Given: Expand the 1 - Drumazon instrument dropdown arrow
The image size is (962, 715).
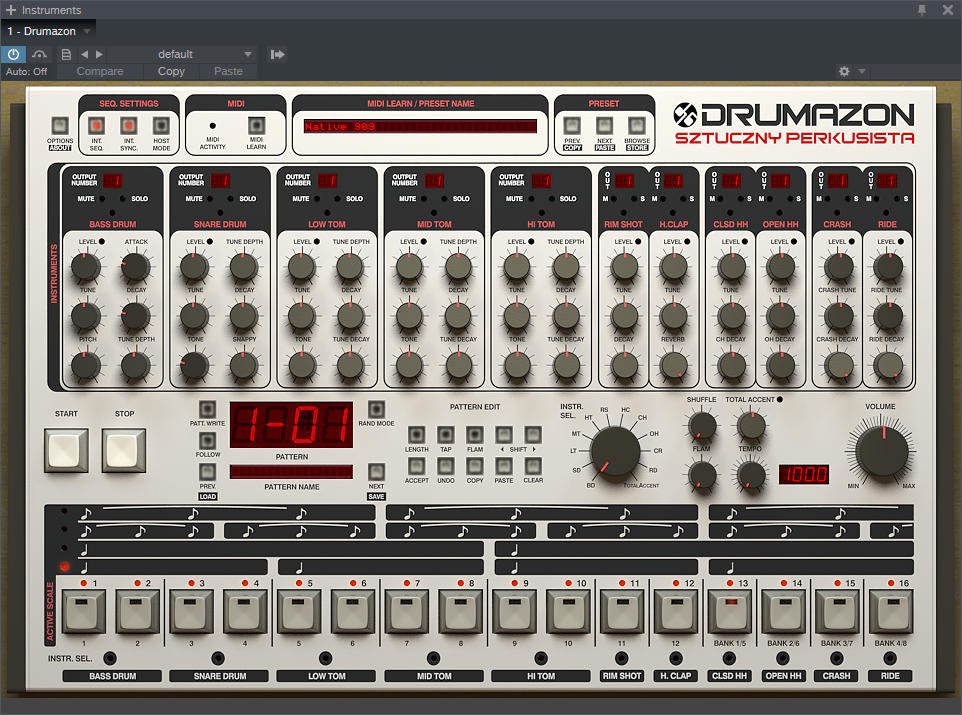Looking at the screenshot, I should pyautogui.click(x=87, y=31).
